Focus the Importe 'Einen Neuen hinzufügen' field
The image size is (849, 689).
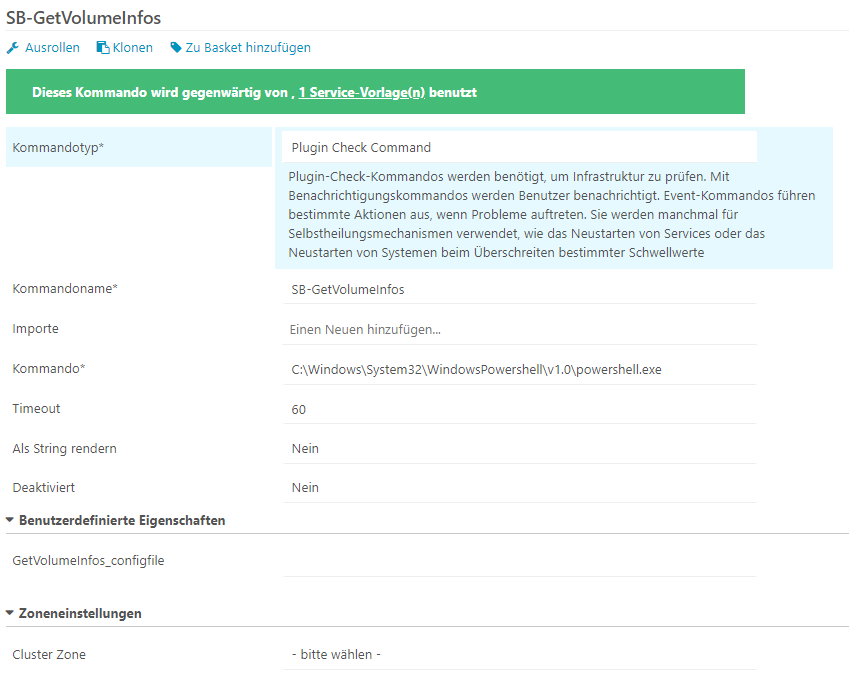(x=519, y=329)
